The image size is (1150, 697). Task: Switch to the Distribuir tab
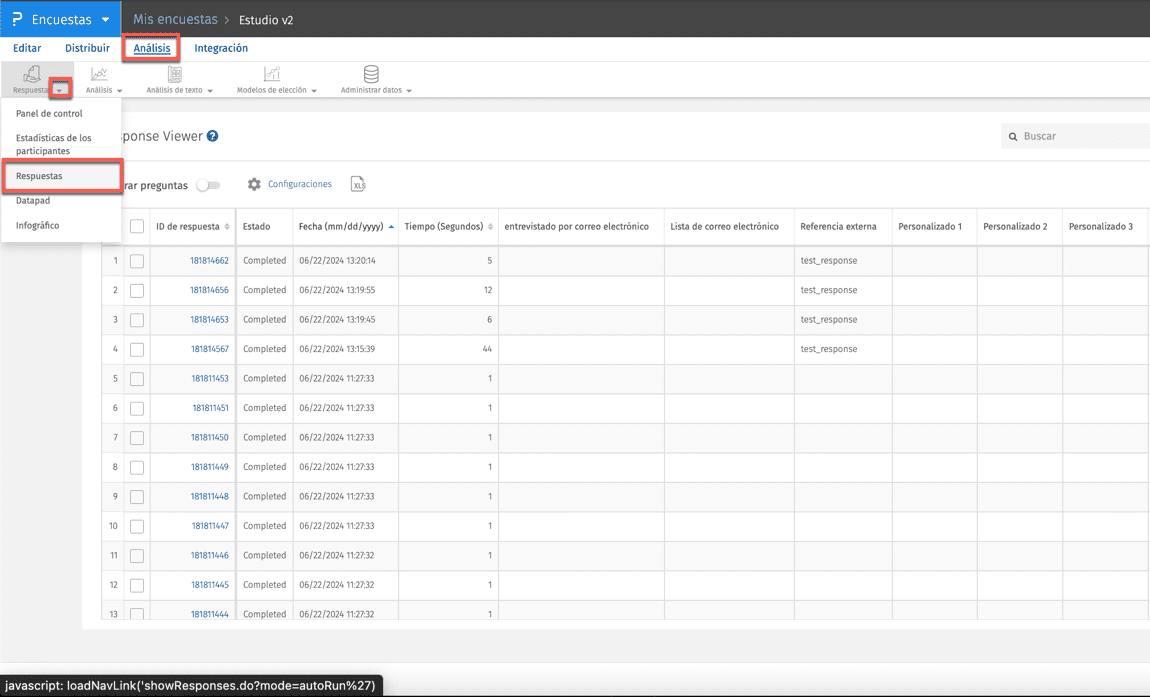pos(87,48)
